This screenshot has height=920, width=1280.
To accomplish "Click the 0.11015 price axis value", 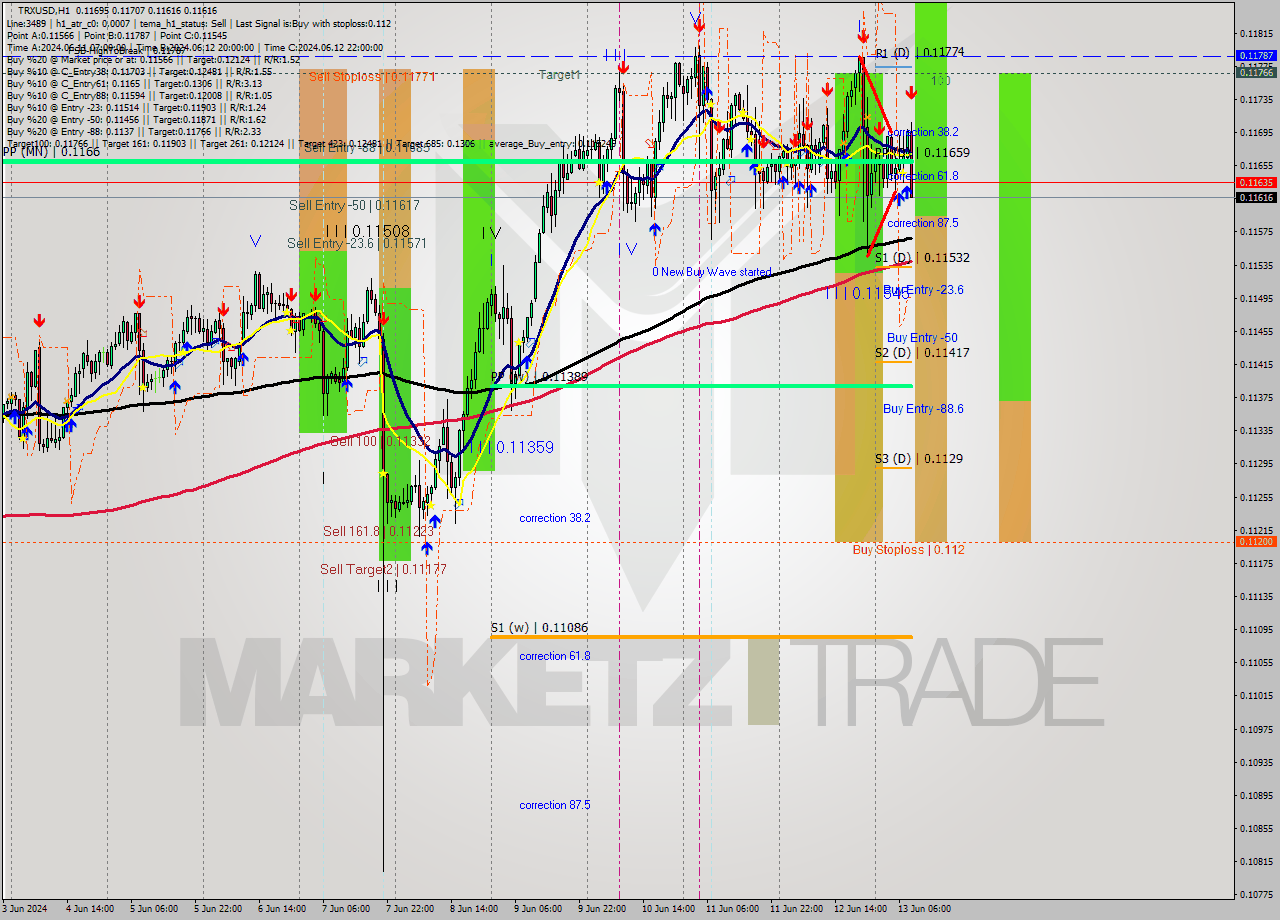I will coord(1257,695).
